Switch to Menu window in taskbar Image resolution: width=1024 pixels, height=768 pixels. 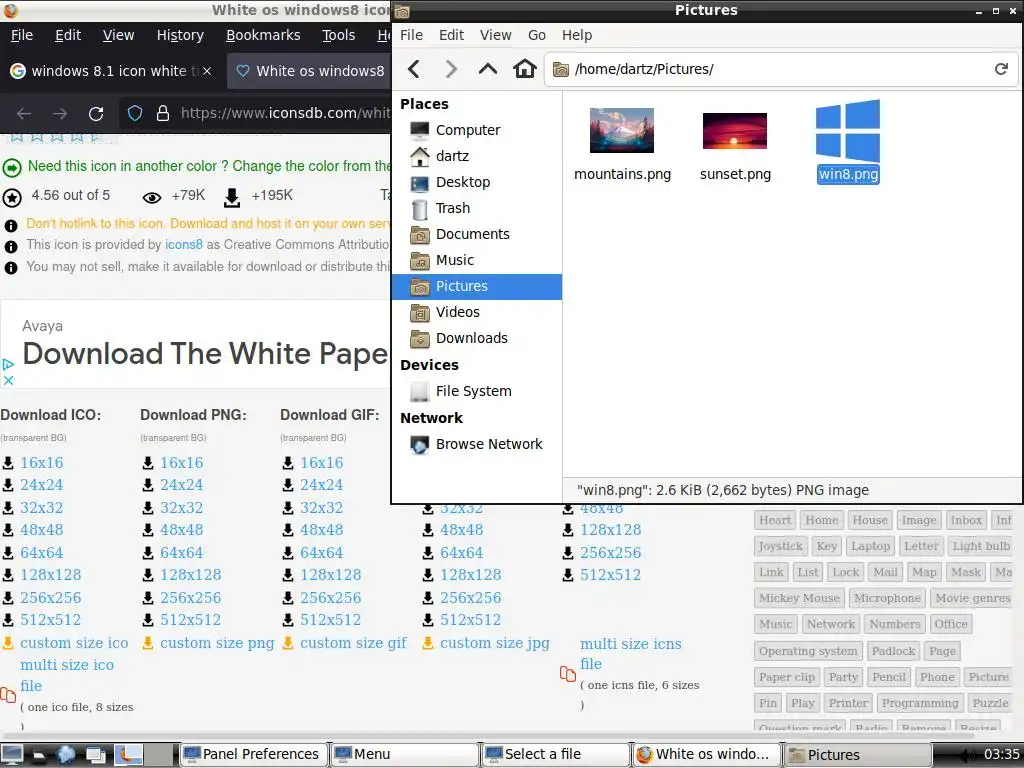tap(405, 754)
